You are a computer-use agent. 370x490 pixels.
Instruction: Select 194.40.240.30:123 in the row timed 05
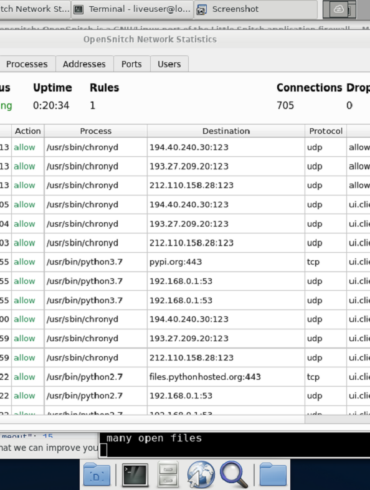click(x=189, y=205)
